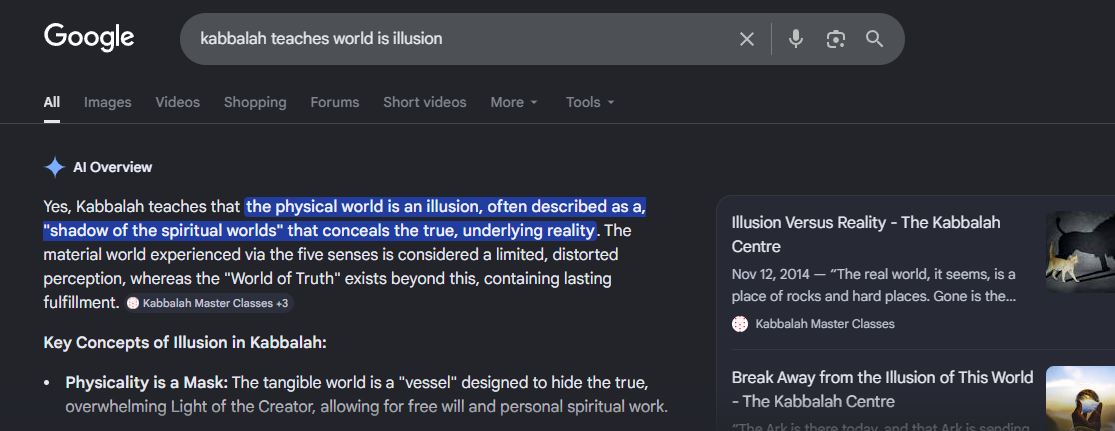Open search by image camera icon

pyautogui.click(x=836, y=39)
